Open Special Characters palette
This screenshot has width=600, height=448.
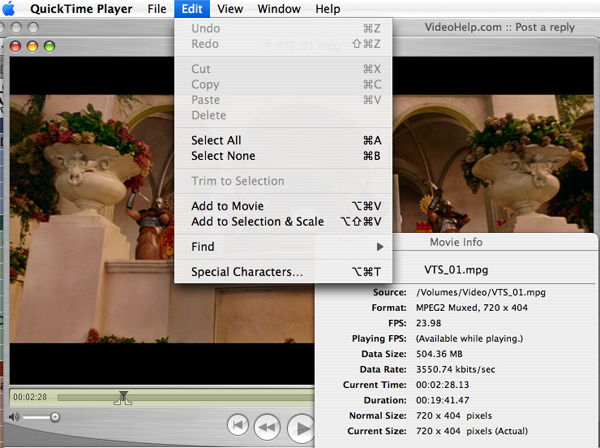tap(283, 272)
